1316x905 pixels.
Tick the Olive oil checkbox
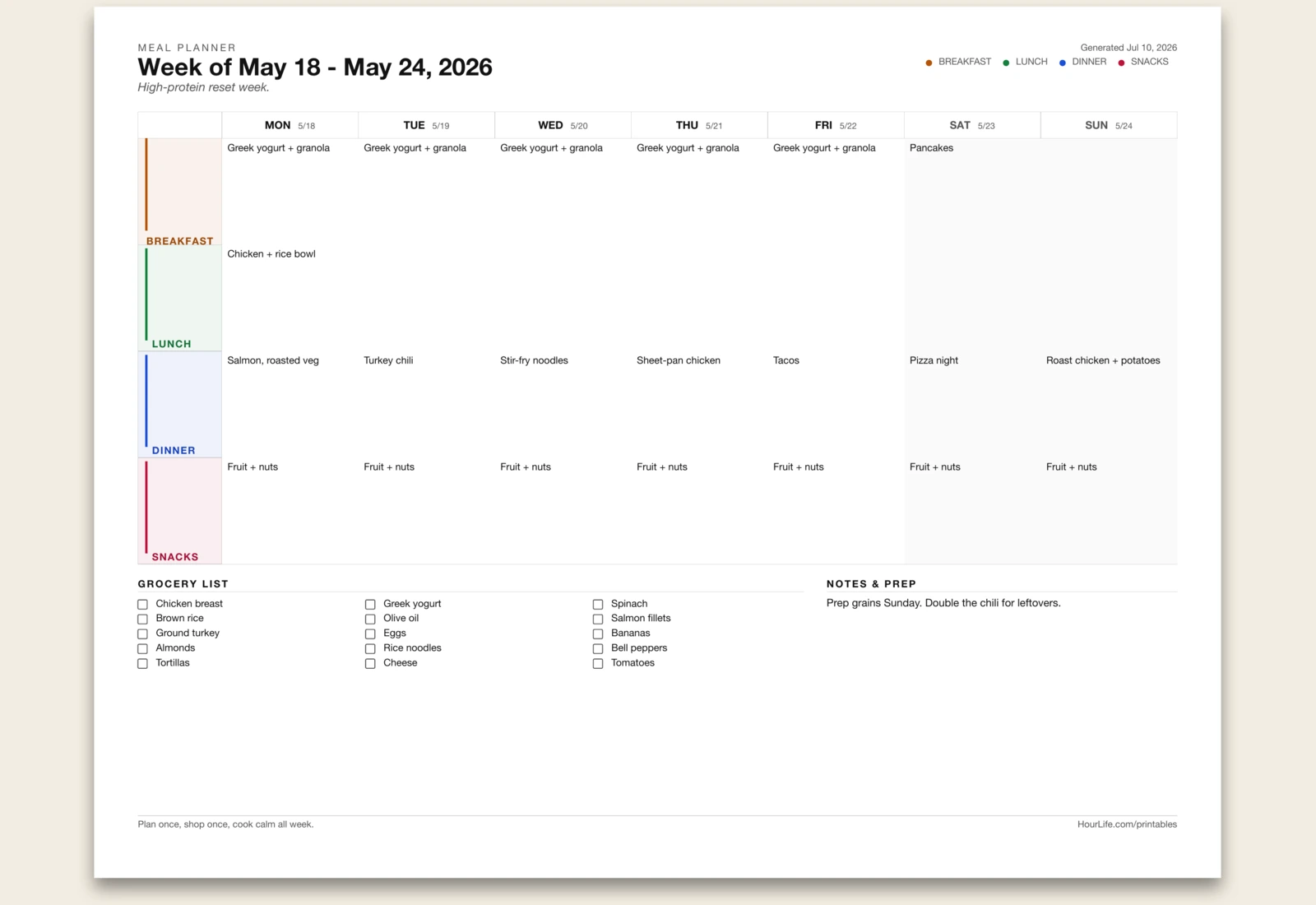click(370, 619)
